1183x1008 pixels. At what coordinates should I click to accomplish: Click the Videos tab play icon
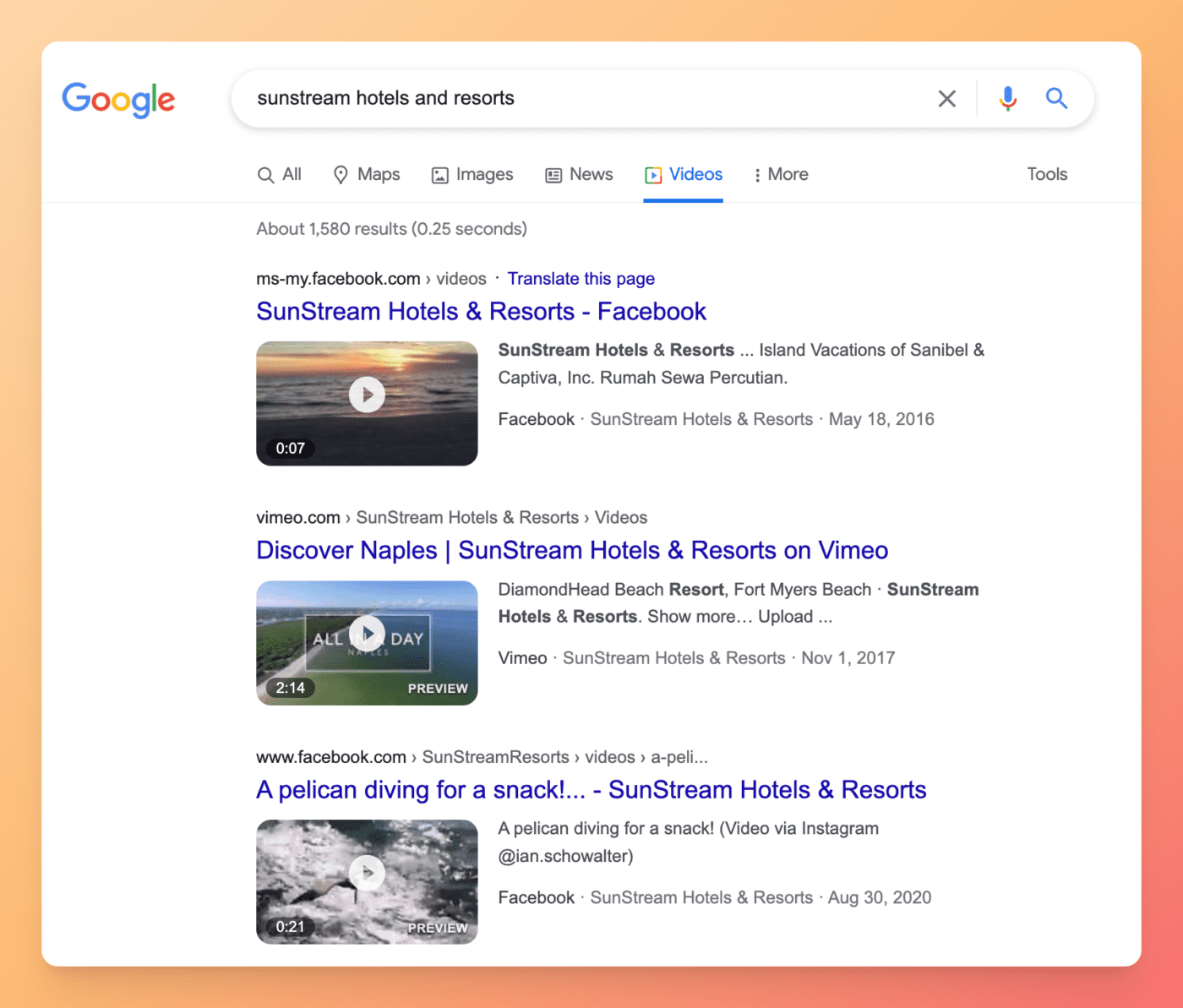pyautogui.click(x=654, y=175)
